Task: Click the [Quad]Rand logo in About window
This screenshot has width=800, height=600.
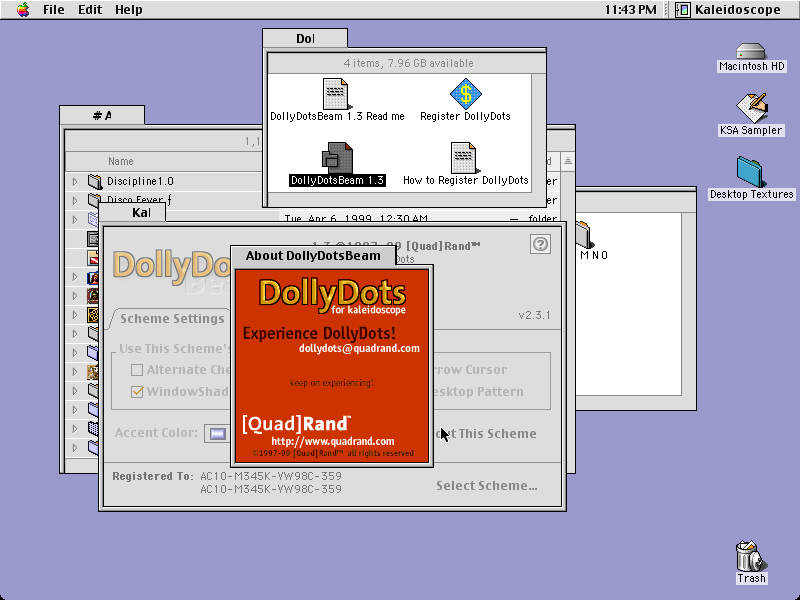Action: coord(296,423)
